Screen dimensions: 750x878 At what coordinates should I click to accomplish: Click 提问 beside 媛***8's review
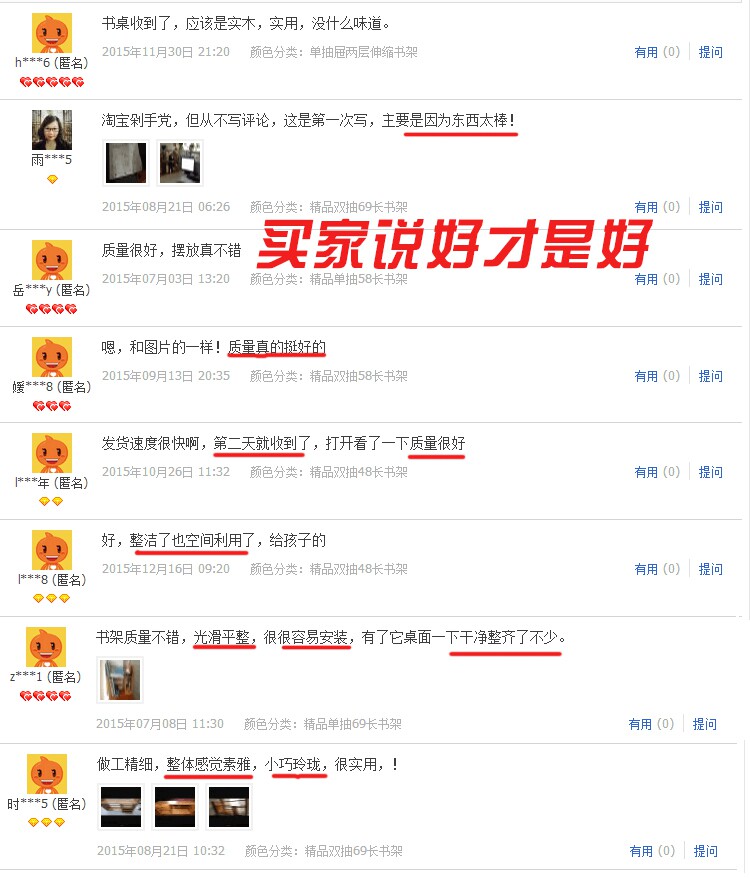pyautogui.click(x=710, y=376)
